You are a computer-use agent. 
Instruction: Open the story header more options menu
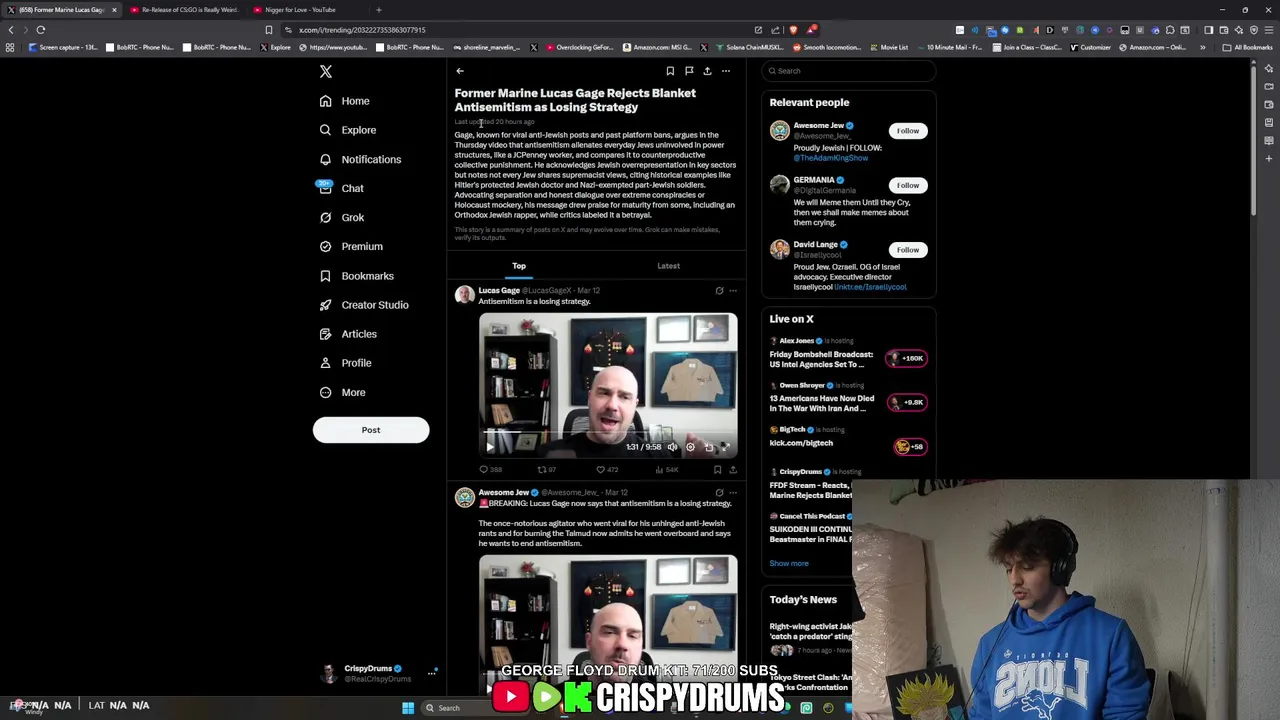click(x=726, y=71)
